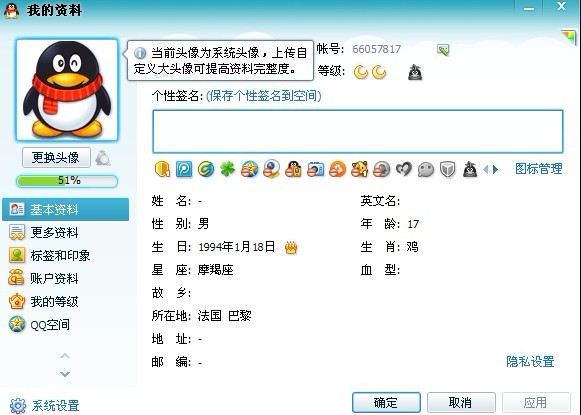Click the camera photo album icon

[316, 170]
